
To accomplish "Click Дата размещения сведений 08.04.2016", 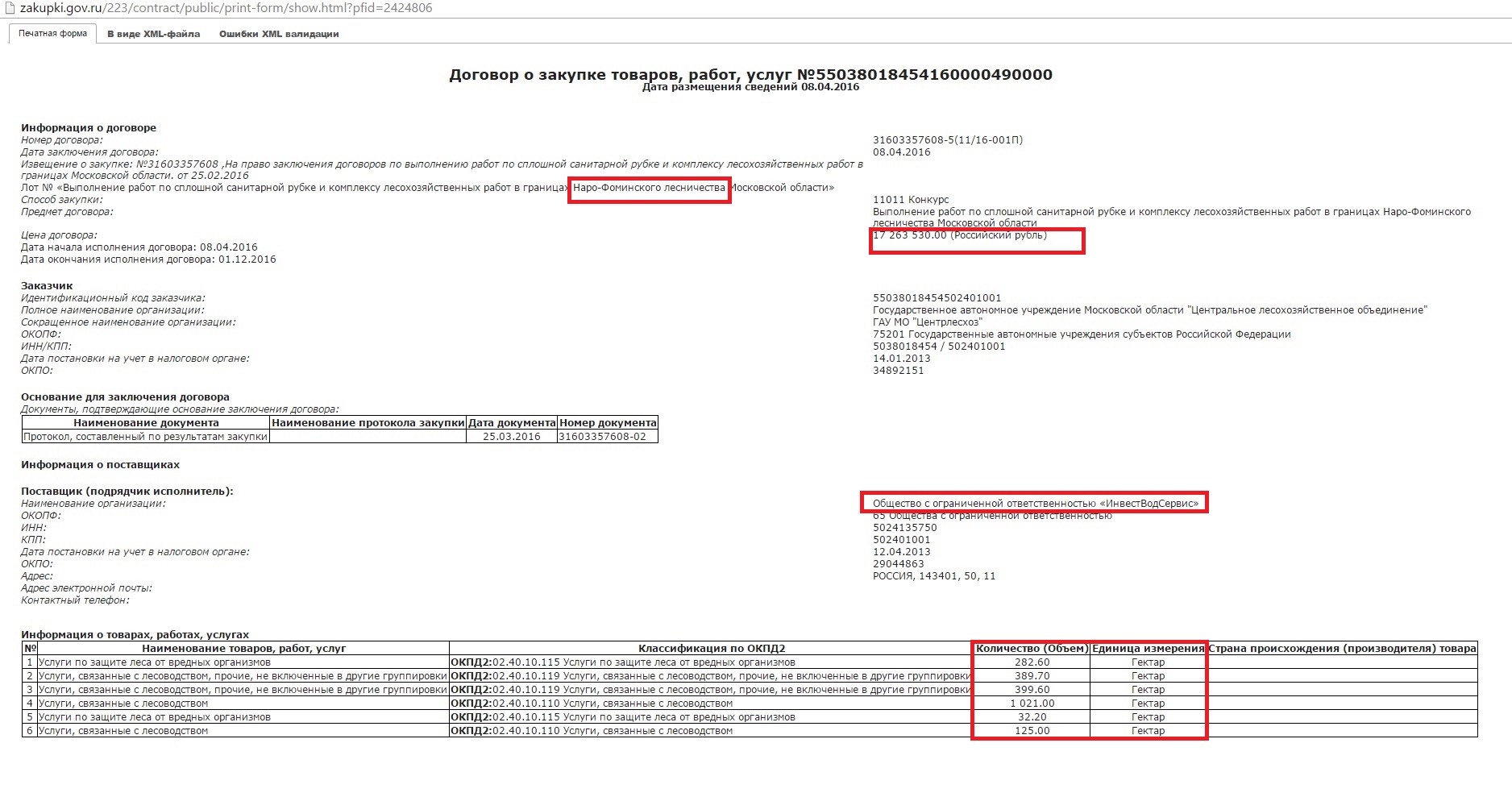I will coord(750,87).
